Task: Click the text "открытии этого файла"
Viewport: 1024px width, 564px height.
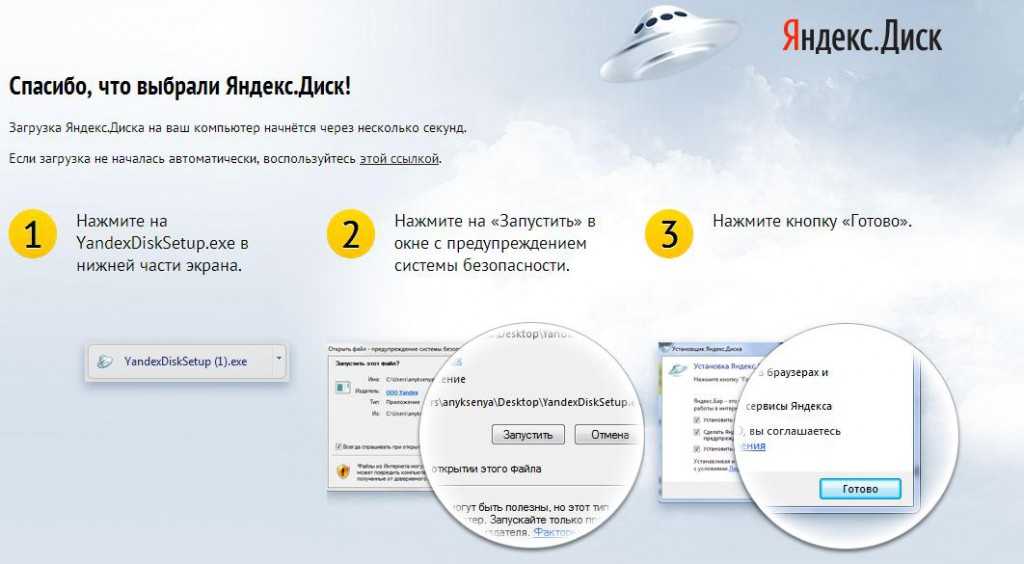Action: coord(487,469)
